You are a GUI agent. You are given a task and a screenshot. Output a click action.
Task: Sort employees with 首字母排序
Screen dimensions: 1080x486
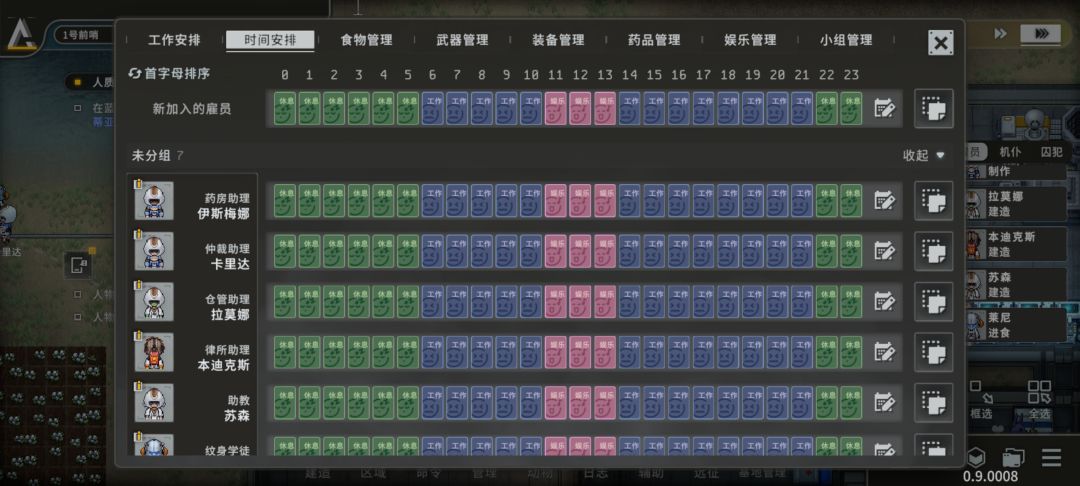(x=169, y=74)
